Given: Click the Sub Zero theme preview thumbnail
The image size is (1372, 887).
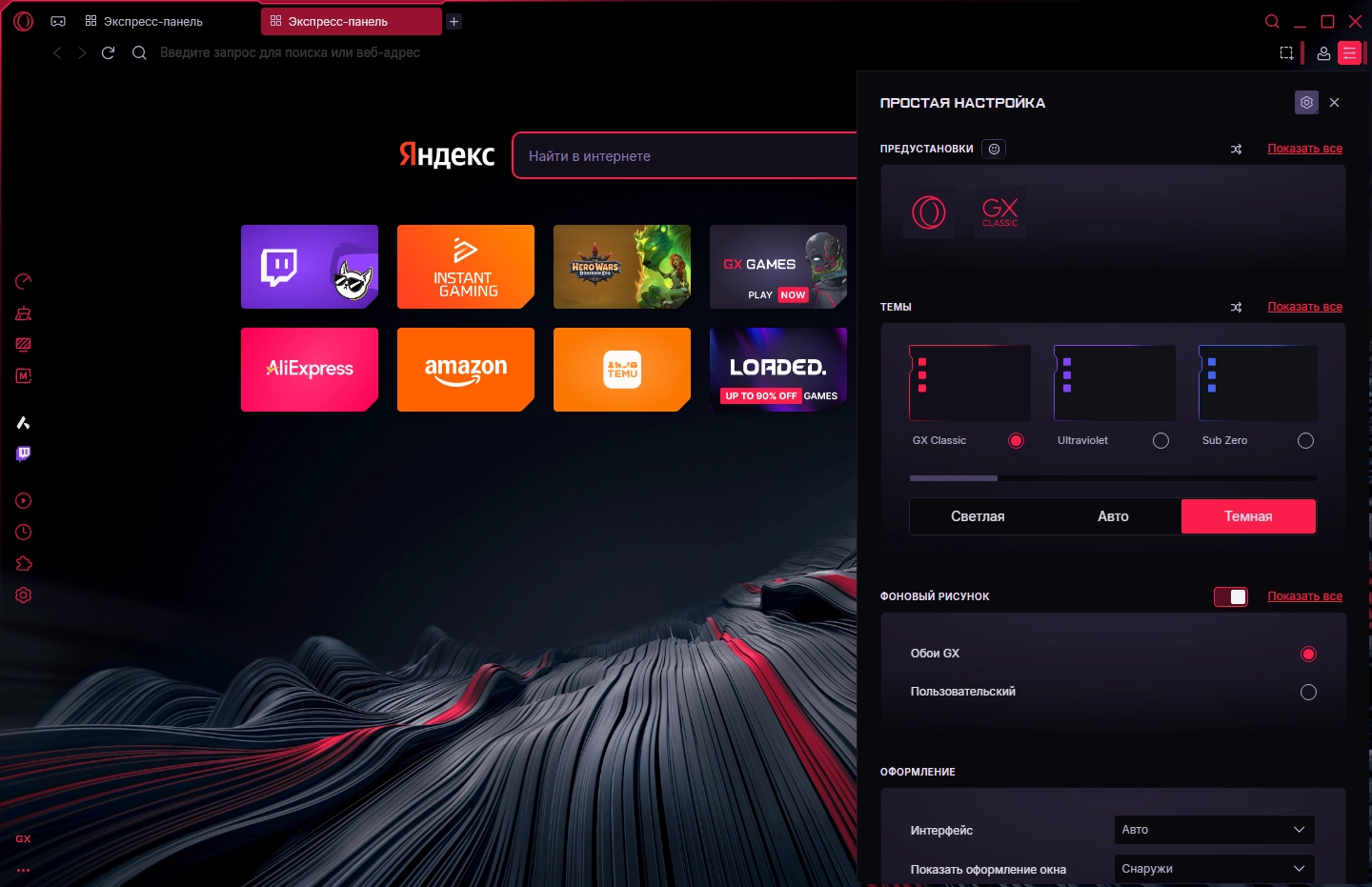Looking at the screenshot, I should [1259, 383].
